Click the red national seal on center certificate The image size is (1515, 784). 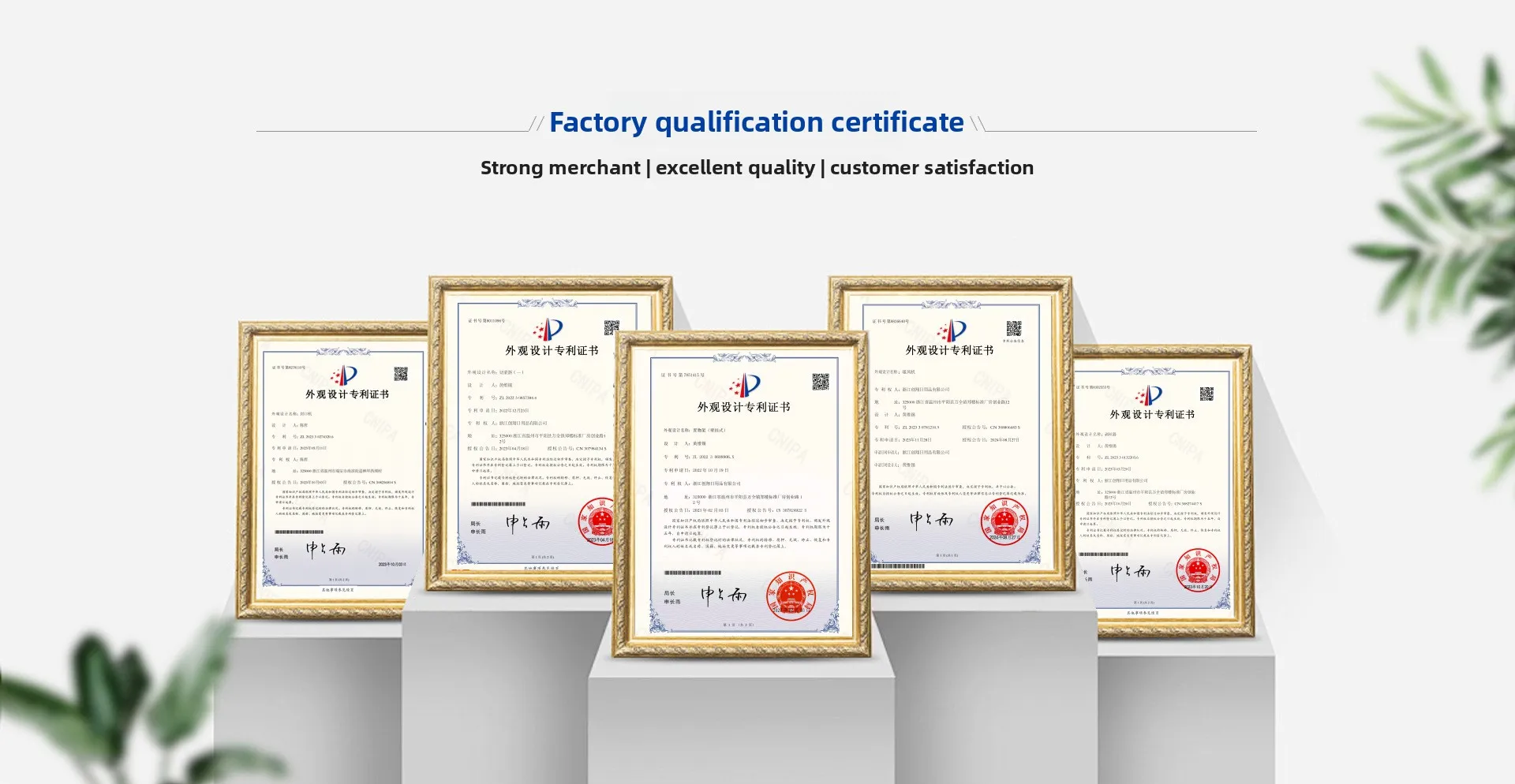click(x=791, y=595)
